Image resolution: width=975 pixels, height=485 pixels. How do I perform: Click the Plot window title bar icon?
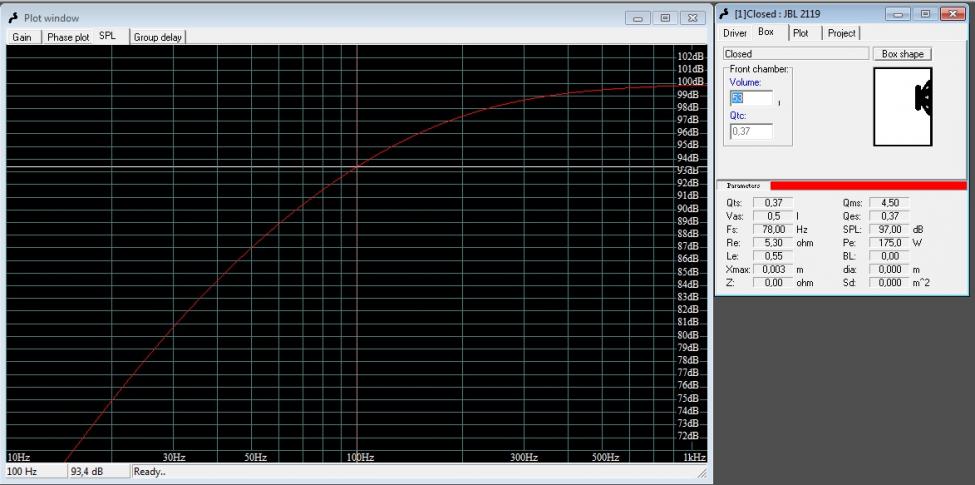[13, 18]
